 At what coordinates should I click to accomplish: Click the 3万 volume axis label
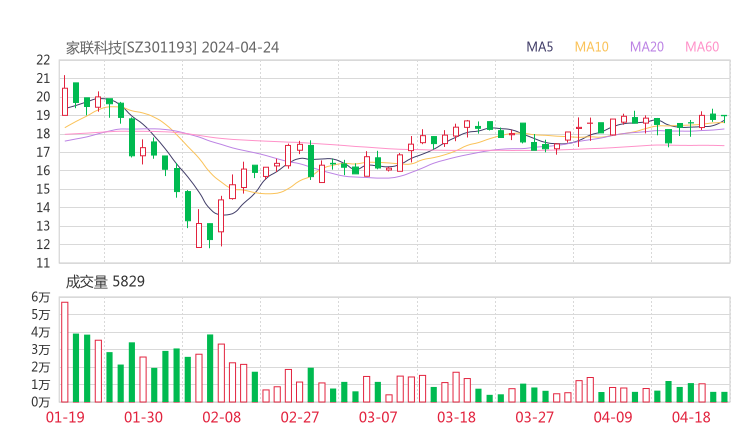(41, 350)
